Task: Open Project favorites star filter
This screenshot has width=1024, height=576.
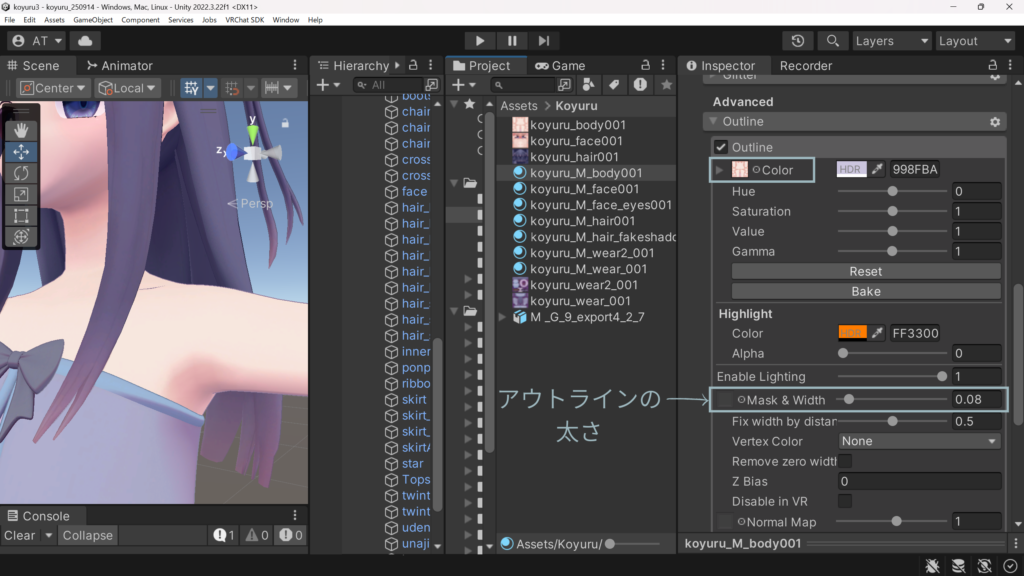Action: (x=666, y=85)
